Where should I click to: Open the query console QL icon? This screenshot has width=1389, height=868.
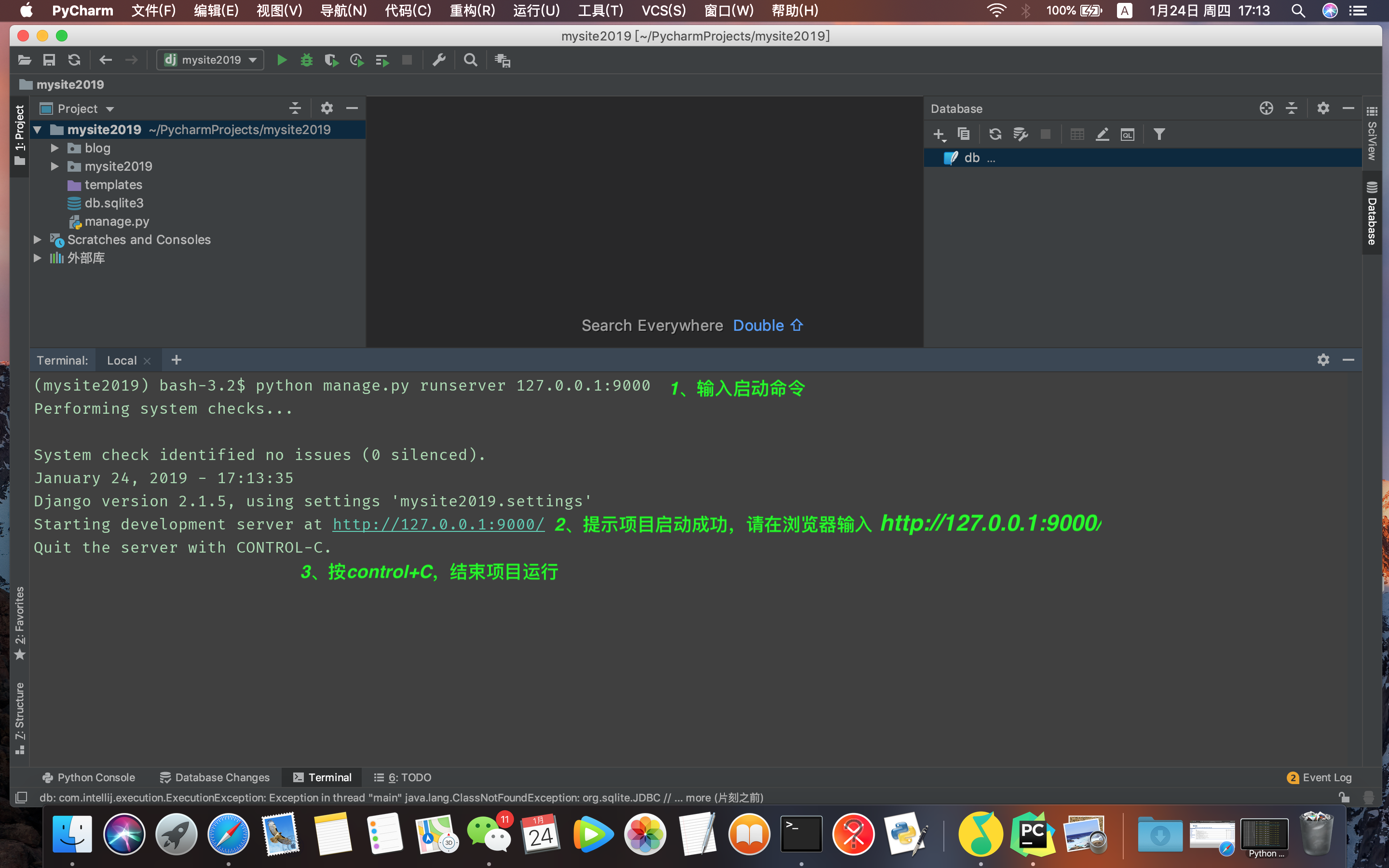[1127, 135]
